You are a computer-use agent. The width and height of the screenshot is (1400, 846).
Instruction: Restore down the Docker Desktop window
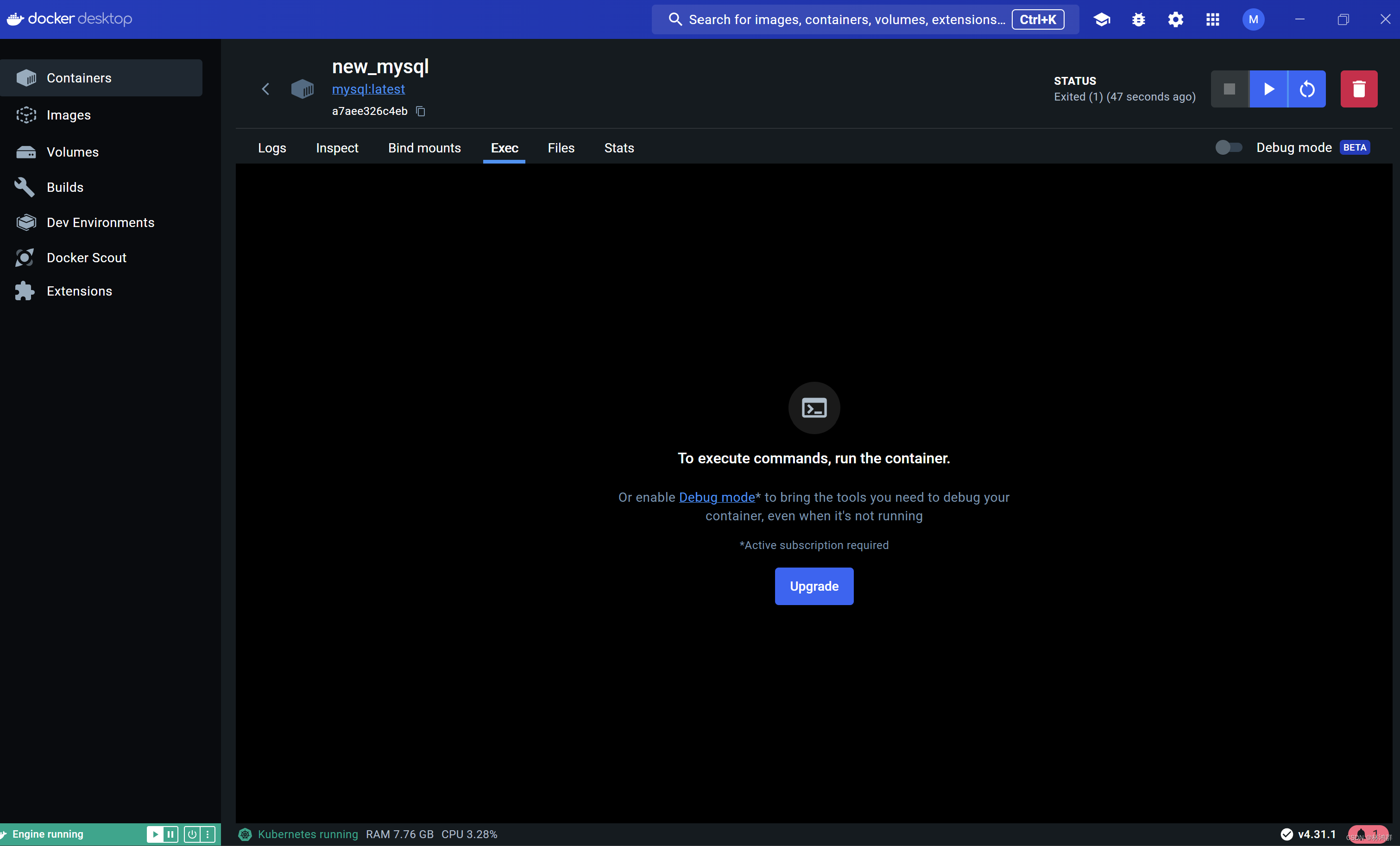pyautogui.click(x=1343, y=19)
